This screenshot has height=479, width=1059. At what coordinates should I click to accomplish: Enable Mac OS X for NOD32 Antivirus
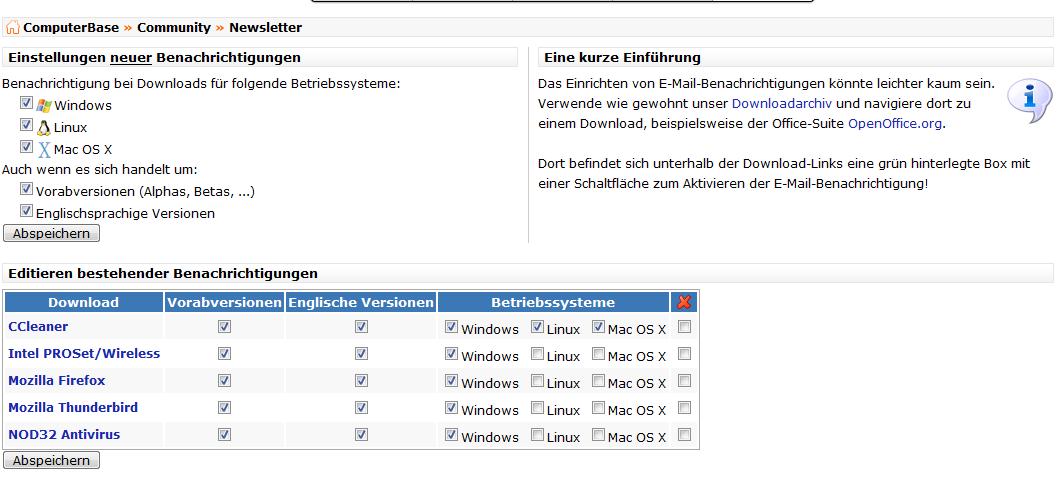coord(598,434)
